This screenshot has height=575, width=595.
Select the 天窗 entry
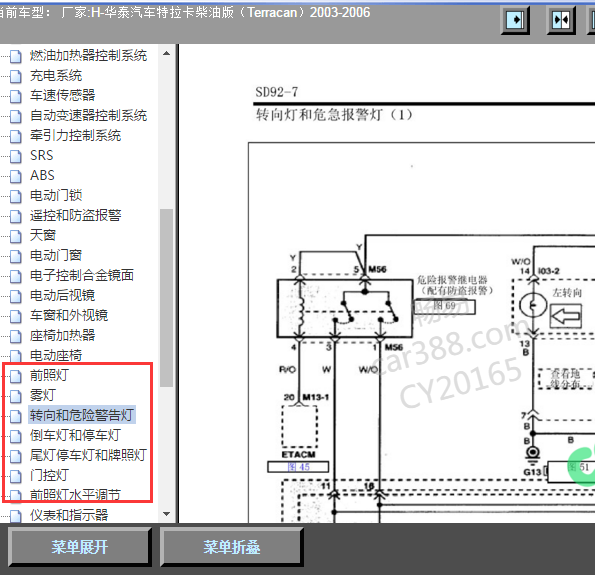coord(43,235)
